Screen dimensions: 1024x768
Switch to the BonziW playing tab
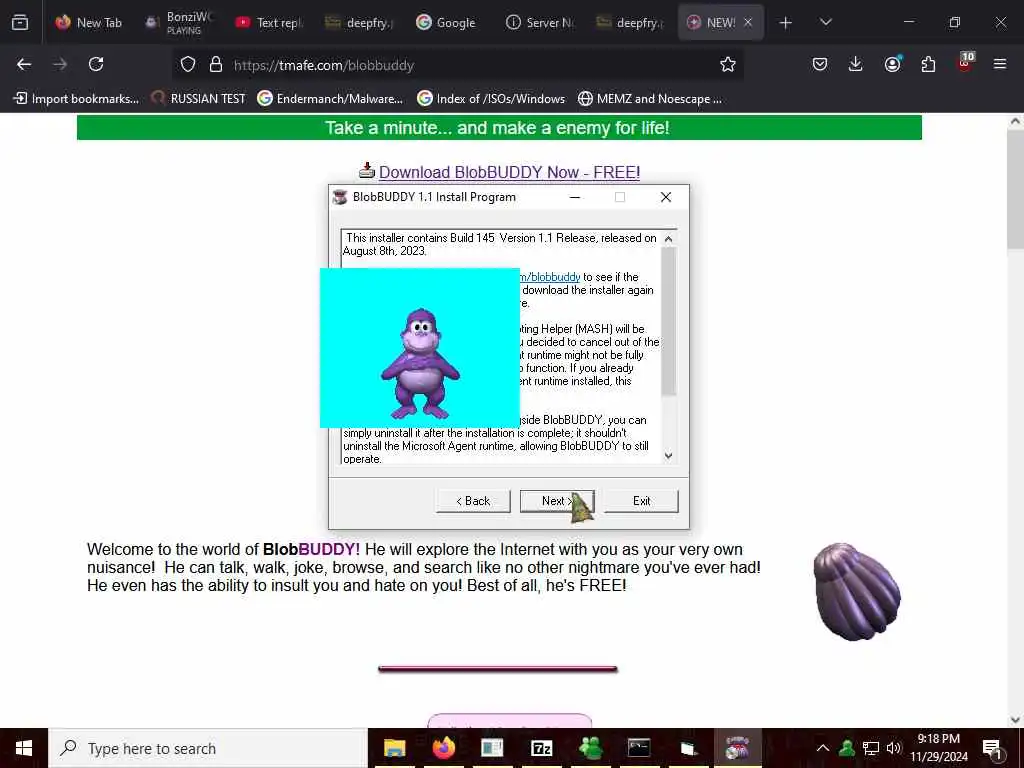click(180, 23)
